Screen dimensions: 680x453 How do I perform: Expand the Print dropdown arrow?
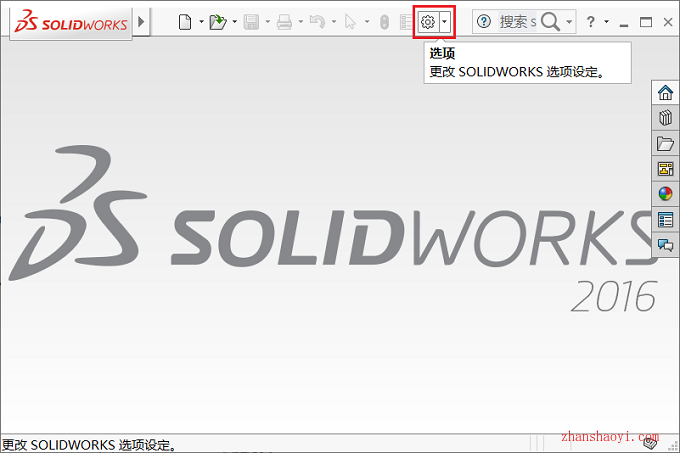click(x=301, y=21)
